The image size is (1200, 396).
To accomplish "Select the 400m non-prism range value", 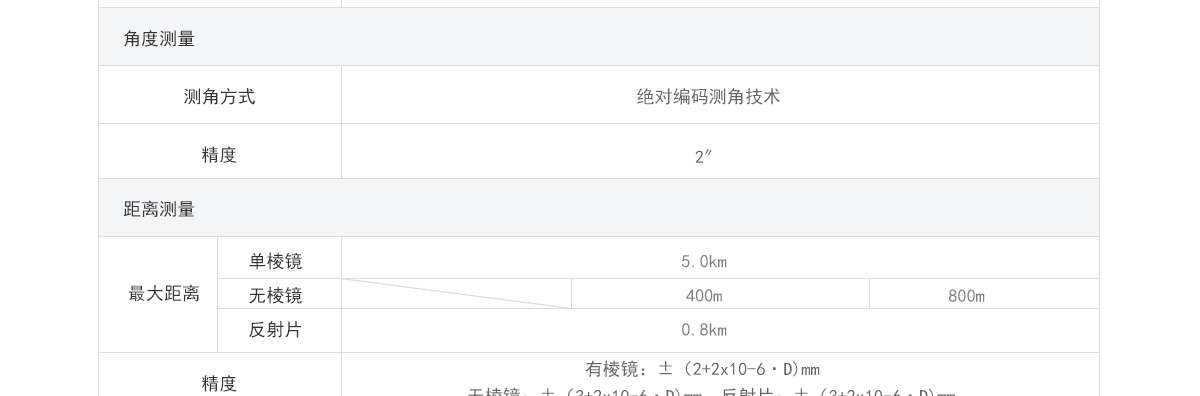I will (704, 296).
